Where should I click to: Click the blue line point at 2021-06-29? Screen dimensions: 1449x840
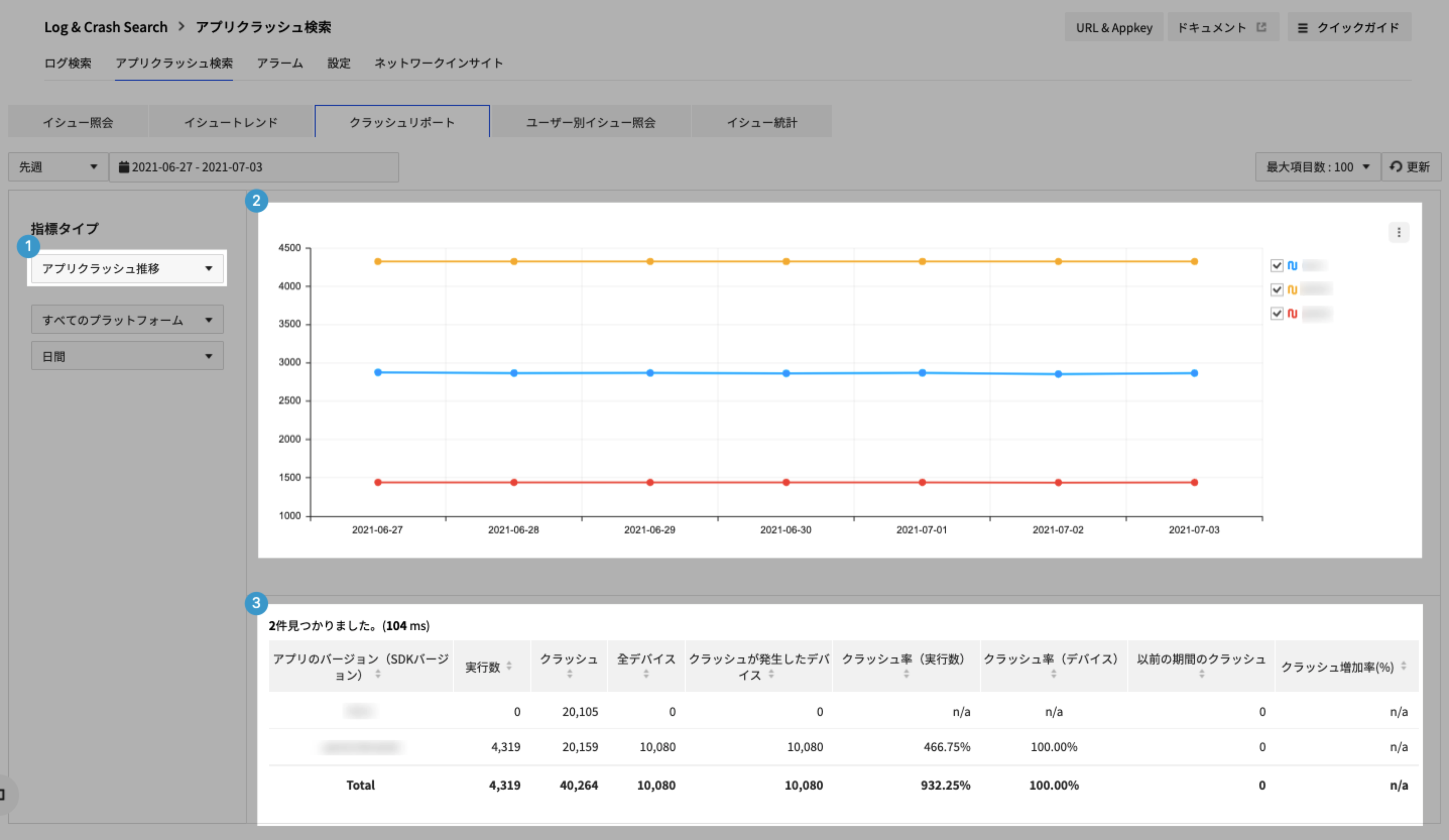coord(650,373)
